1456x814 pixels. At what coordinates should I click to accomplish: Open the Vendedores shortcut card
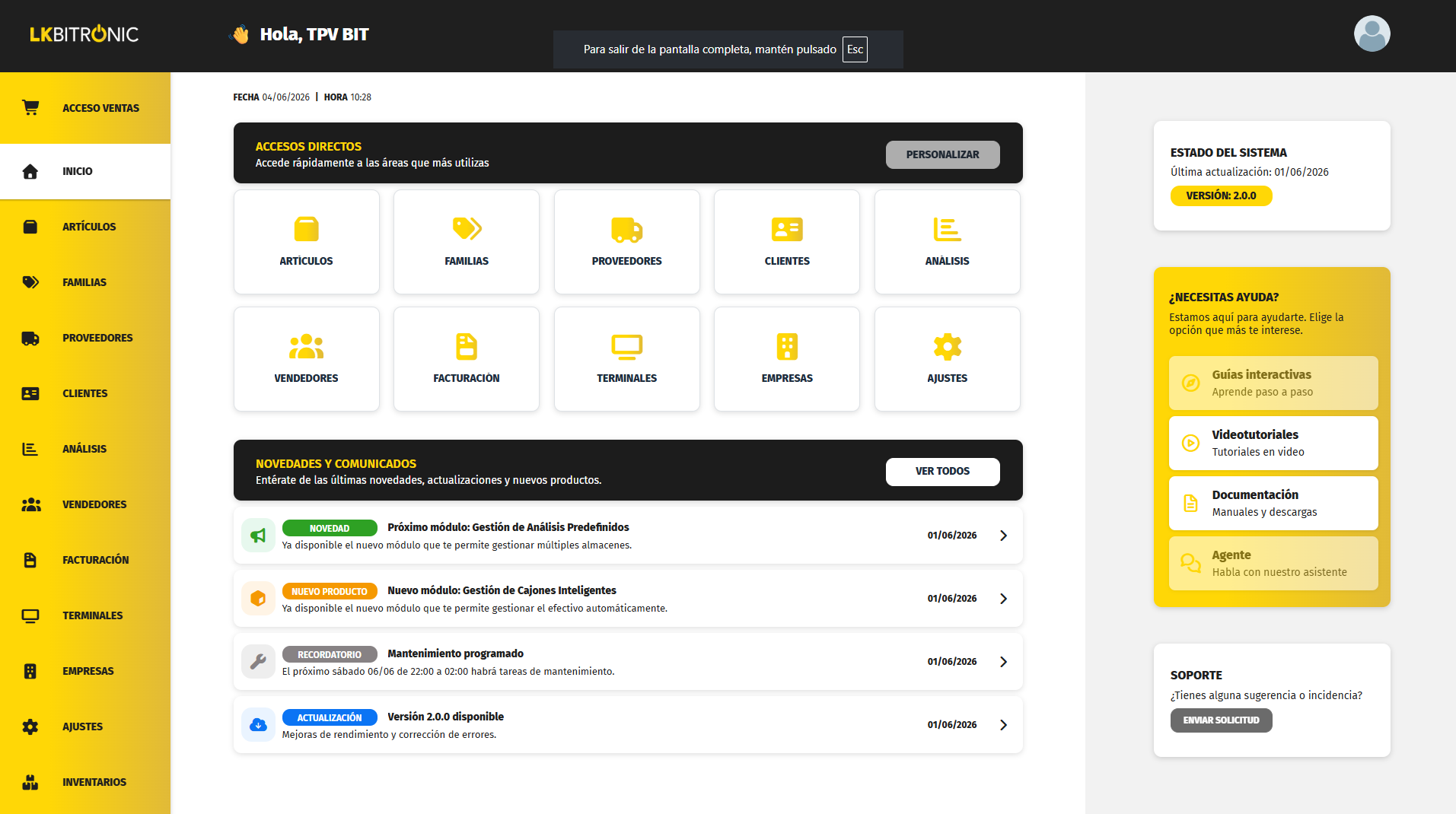(x=306, y=359)
